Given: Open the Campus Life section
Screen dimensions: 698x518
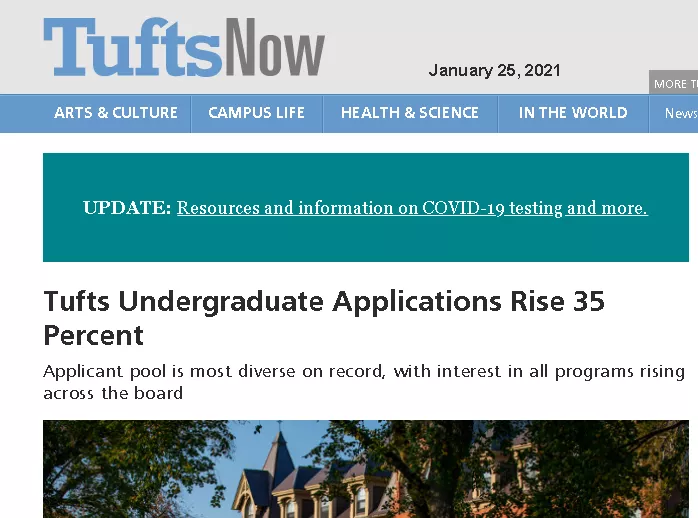Looking at the screenshot, I should click(x=256, y=113).
